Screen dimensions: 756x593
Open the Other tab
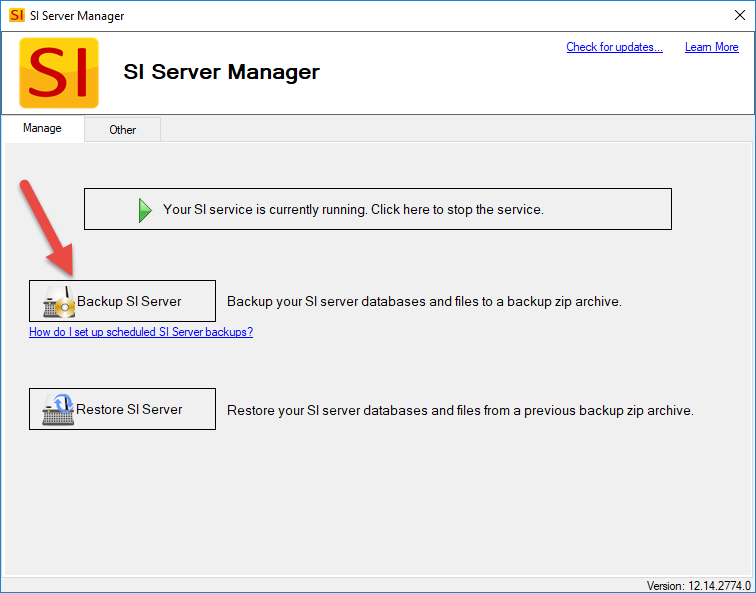122,130
